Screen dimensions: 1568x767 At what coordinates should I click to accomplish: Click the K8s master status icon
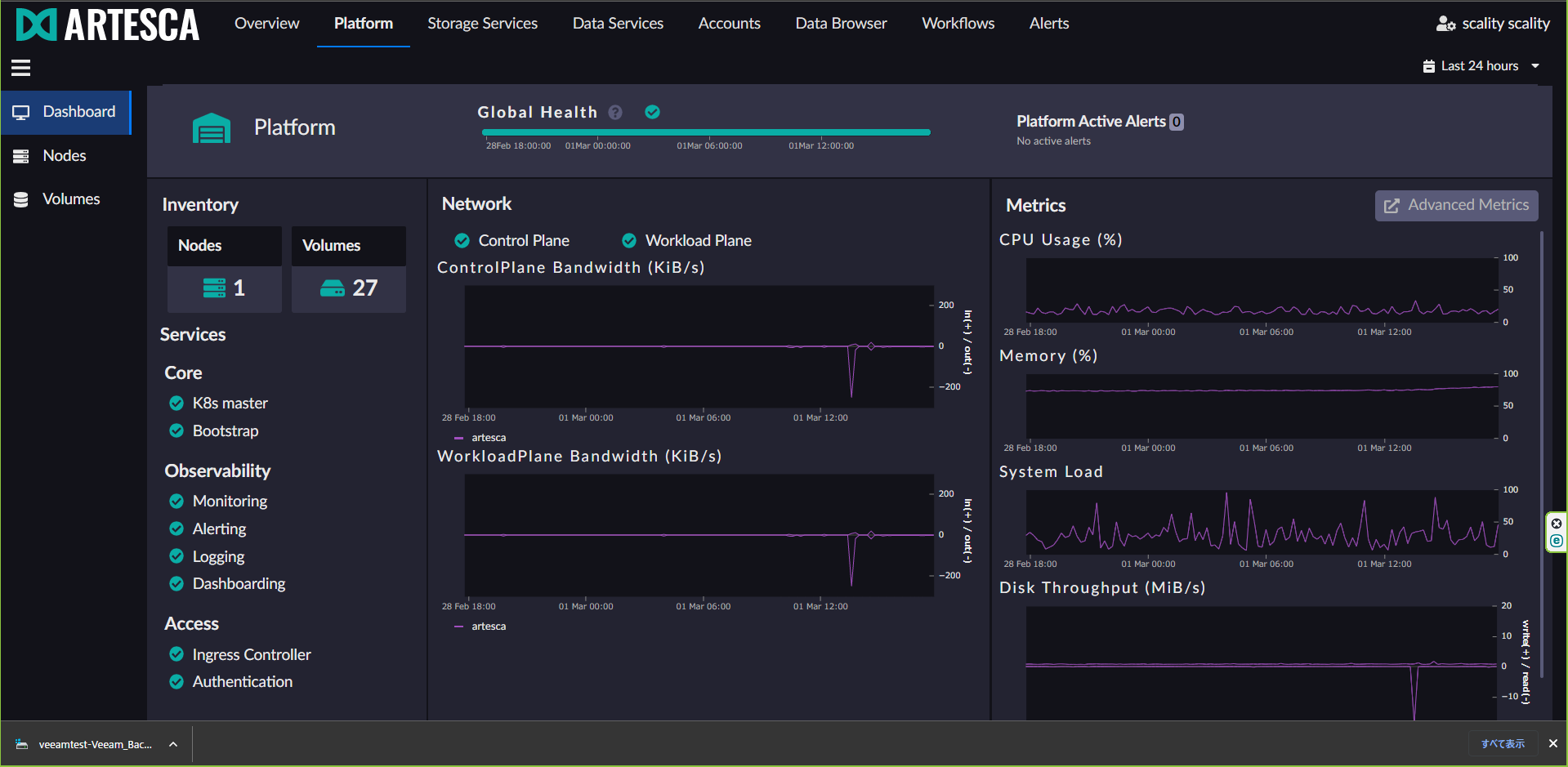point(176,403)
